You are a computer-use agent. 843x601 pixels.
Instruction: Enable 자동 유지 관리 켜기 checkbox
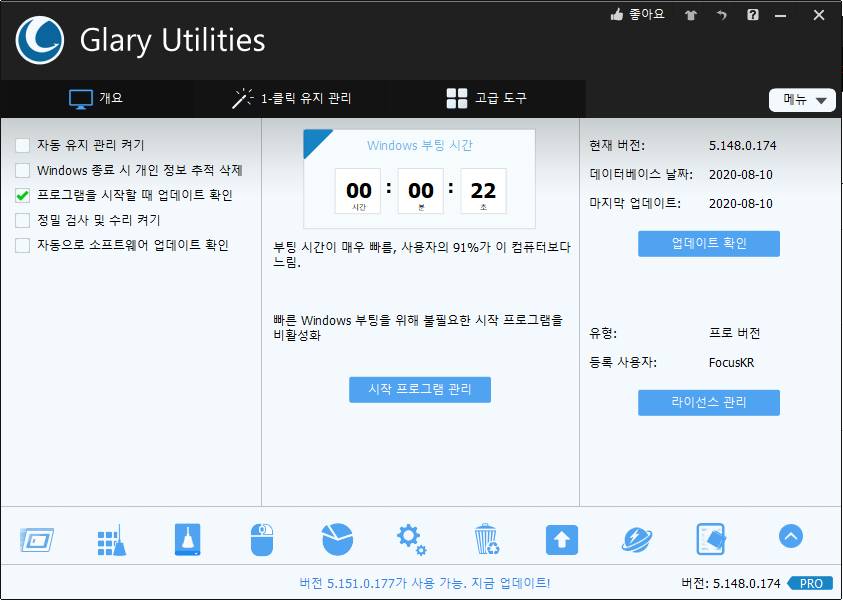point(23,145)
